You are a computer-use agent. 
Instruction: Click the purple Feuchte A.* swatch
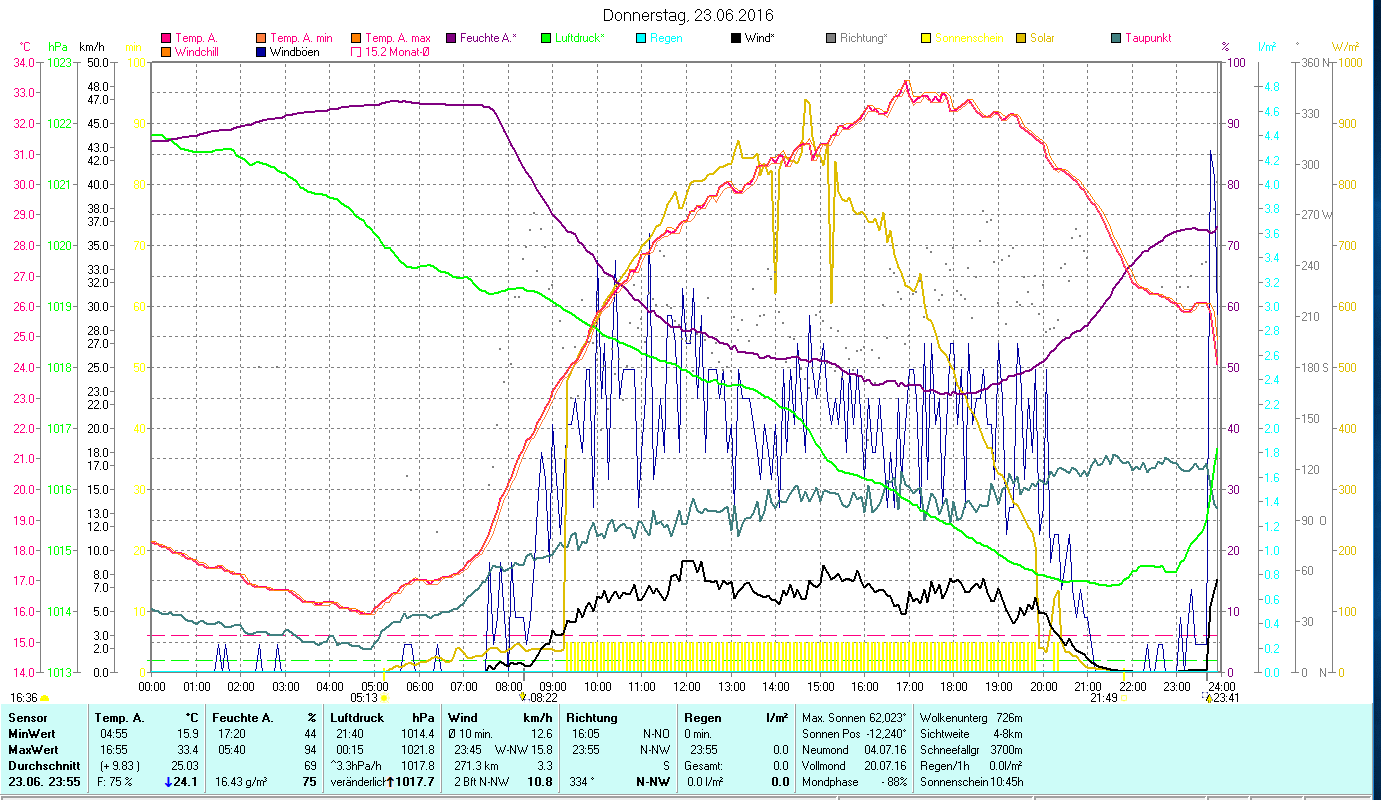tap(450, 38)
